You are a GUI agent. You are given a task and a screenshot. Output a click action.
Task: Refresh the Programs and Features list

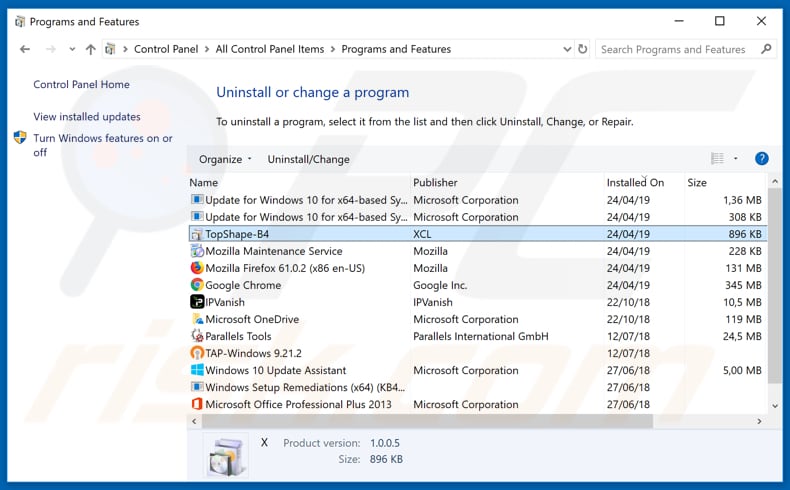tap(582, 49)
